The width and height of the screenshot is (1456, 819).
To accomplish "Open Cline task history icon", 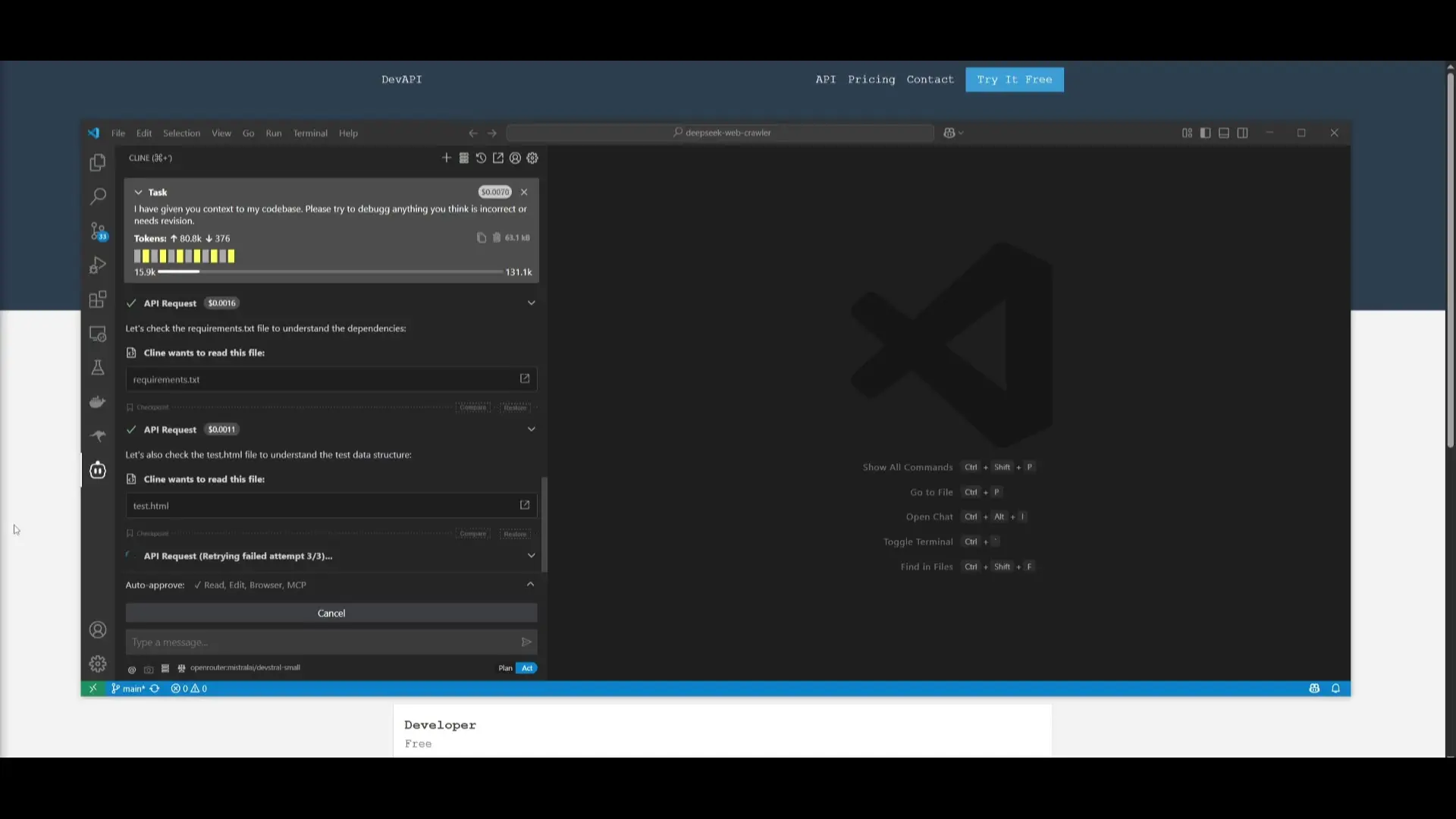I will [x=481, y=158].
